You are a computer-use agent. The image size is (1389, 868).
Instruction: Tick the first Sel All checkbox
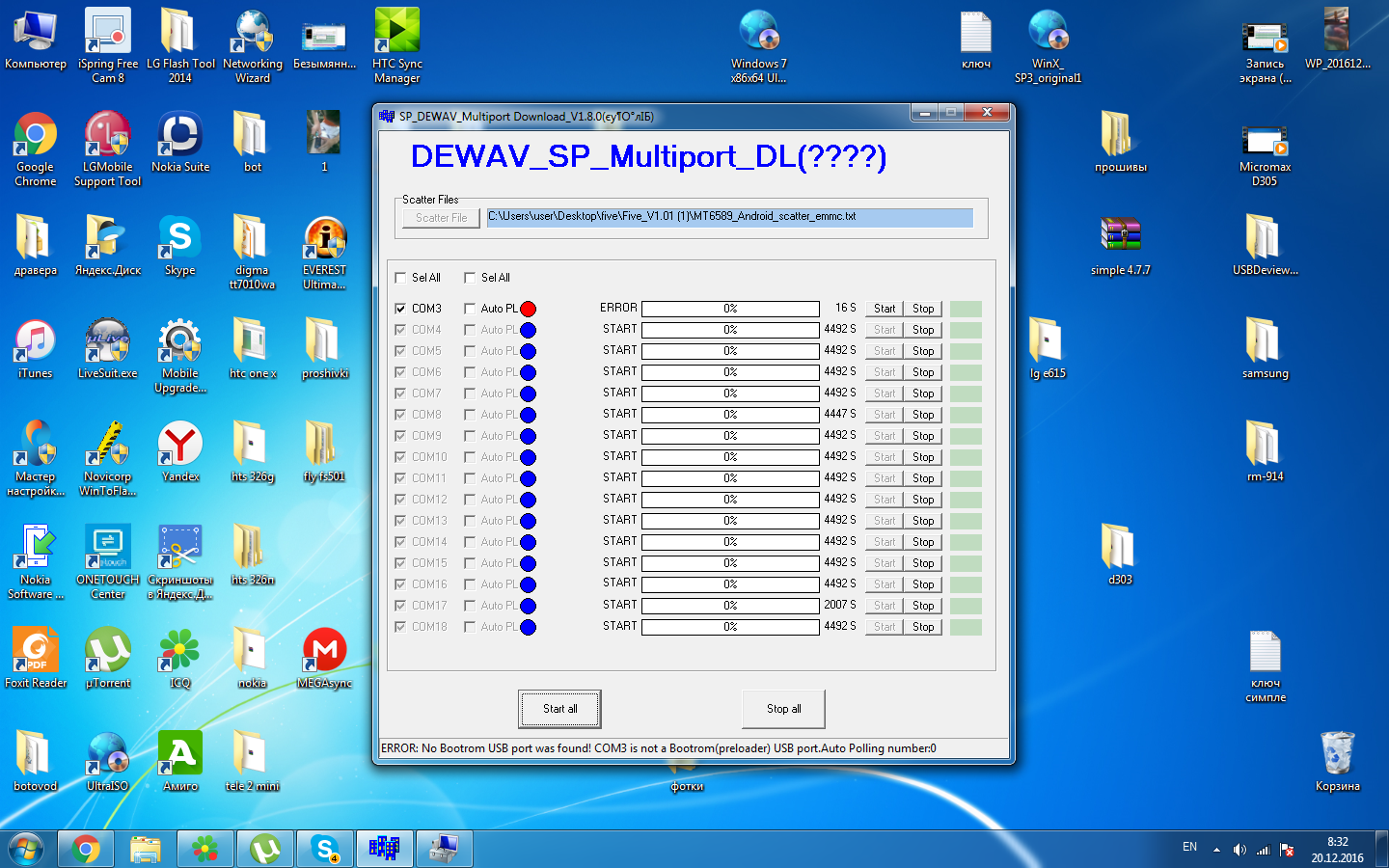[x=400, y=278]
